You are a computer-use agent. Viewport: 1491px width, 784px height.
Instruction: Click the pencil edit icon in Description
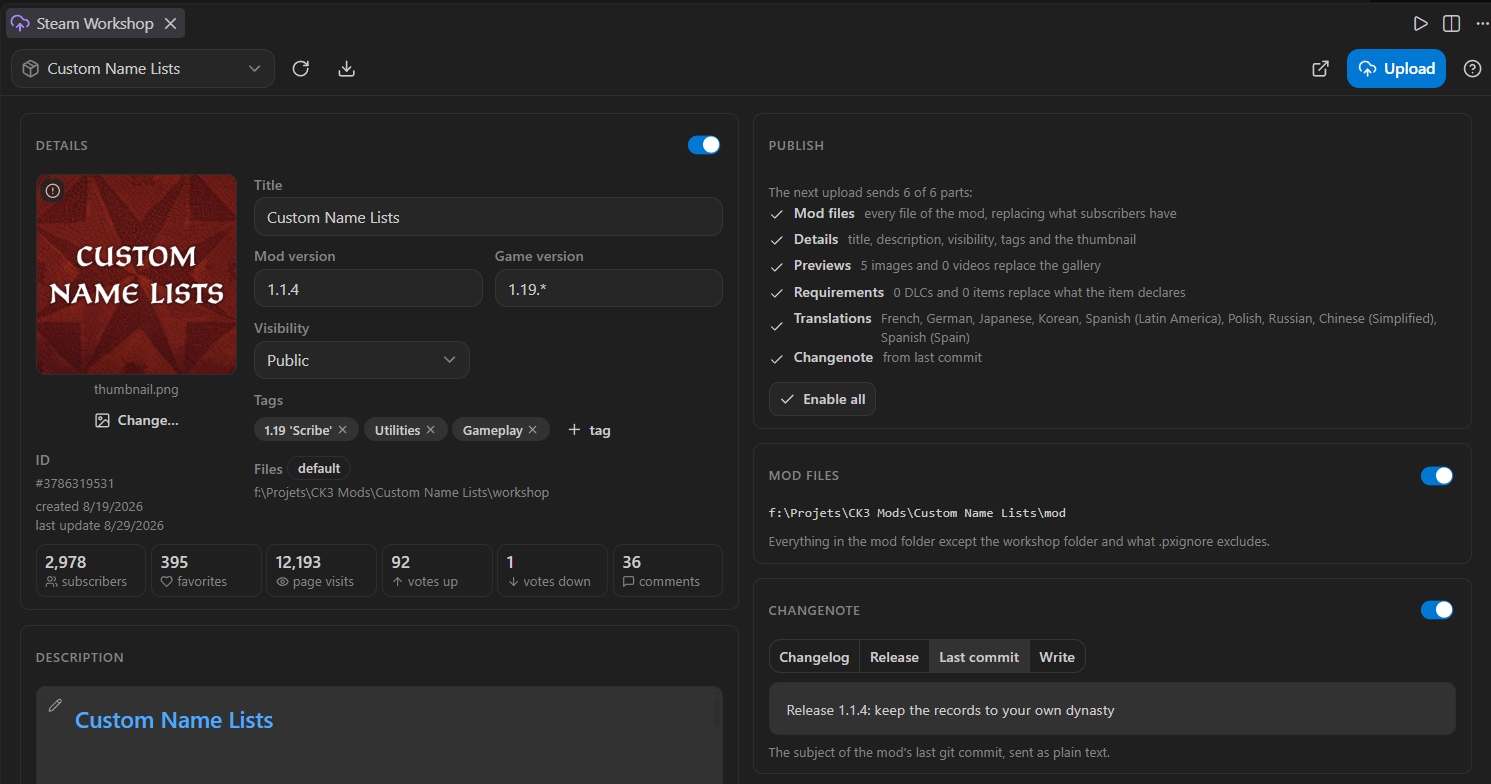point(55,705)
